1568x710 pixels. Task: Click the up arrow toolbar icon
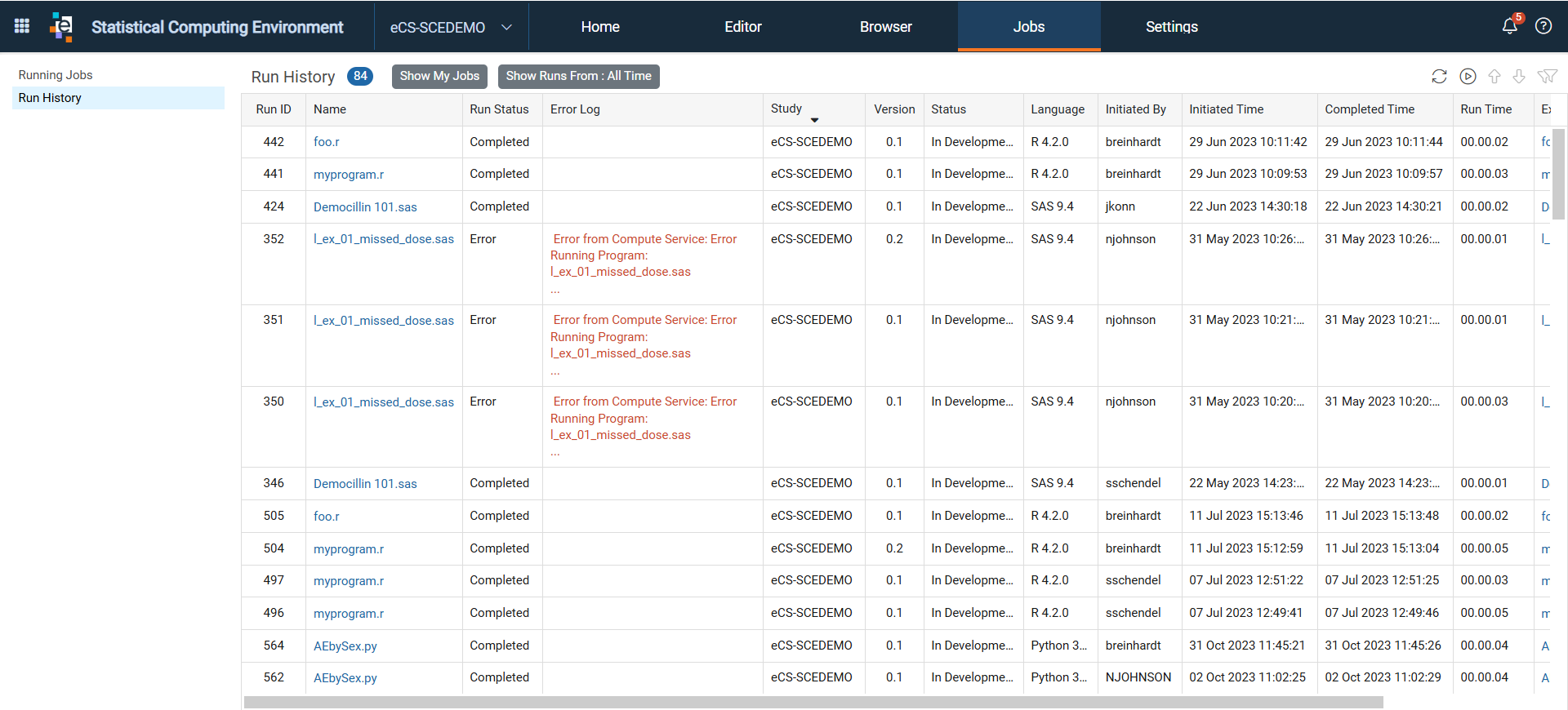(x=1494, y=76)
